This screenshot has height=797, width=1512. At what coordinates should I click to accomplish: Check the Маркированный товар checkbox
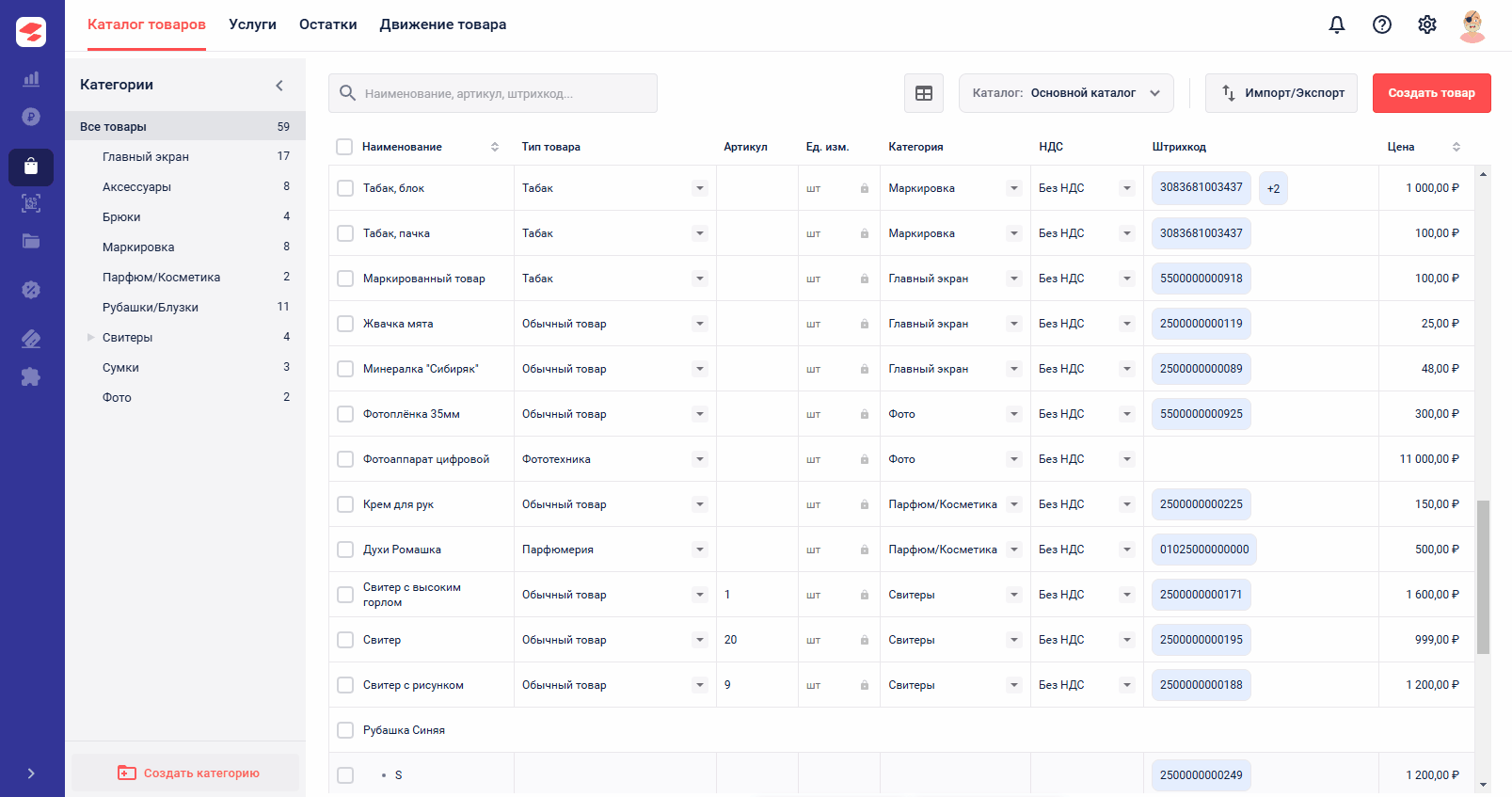coord(345,279)
